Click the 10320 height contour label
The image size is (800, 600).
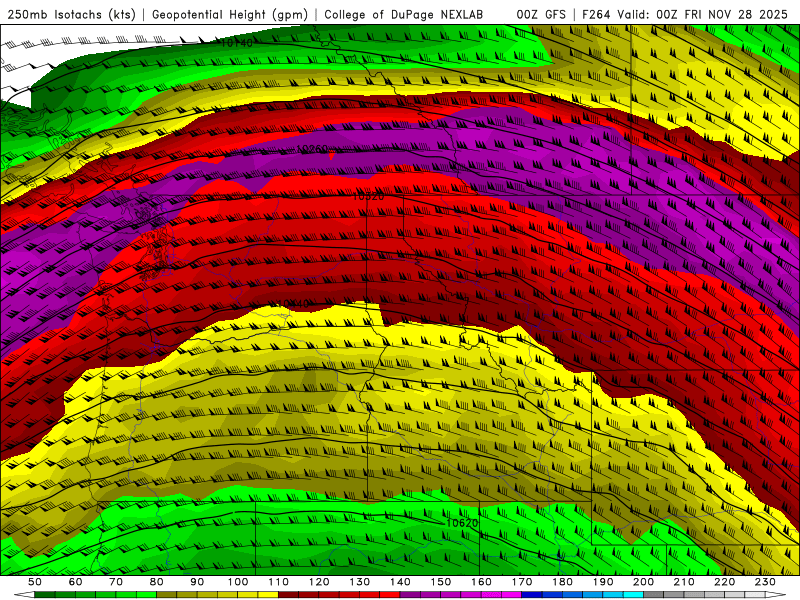pyautogui.click(x=368, y=196)
